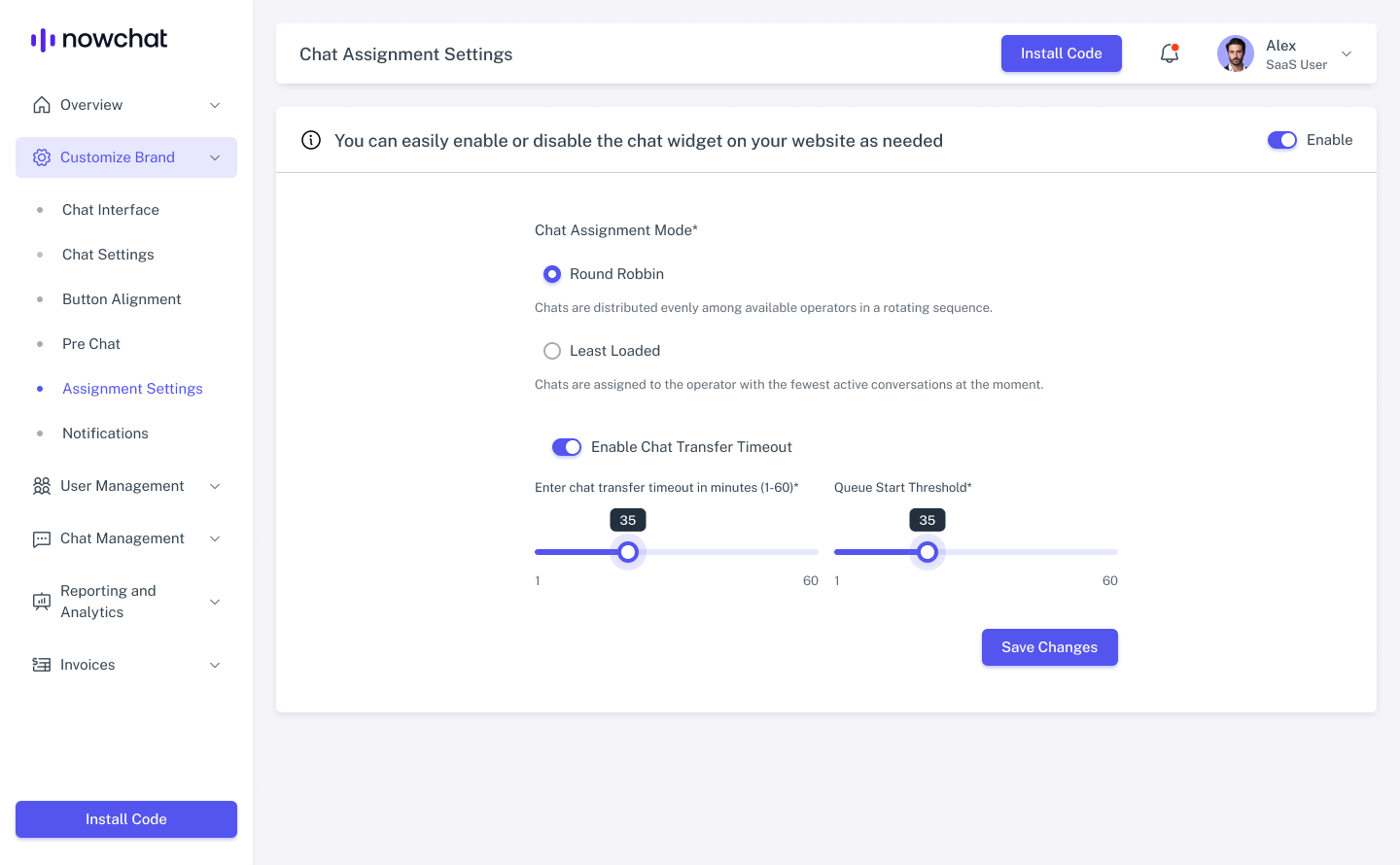Click the info icon beside widget message
This screenshot has height=865, width=1400.
[311, 140]
